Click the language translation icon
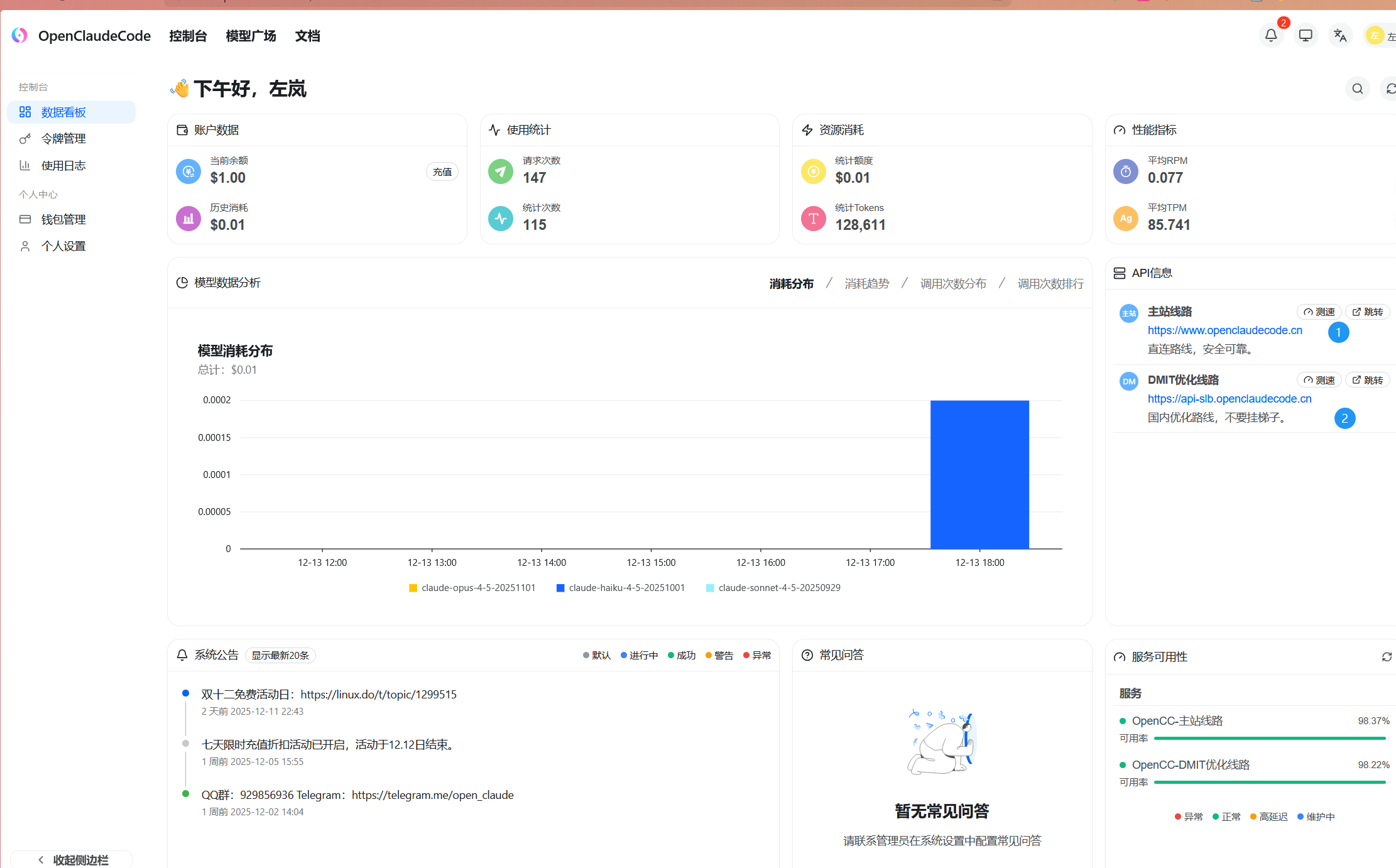Viewport: 1396px width, 868px height. 1340,36
